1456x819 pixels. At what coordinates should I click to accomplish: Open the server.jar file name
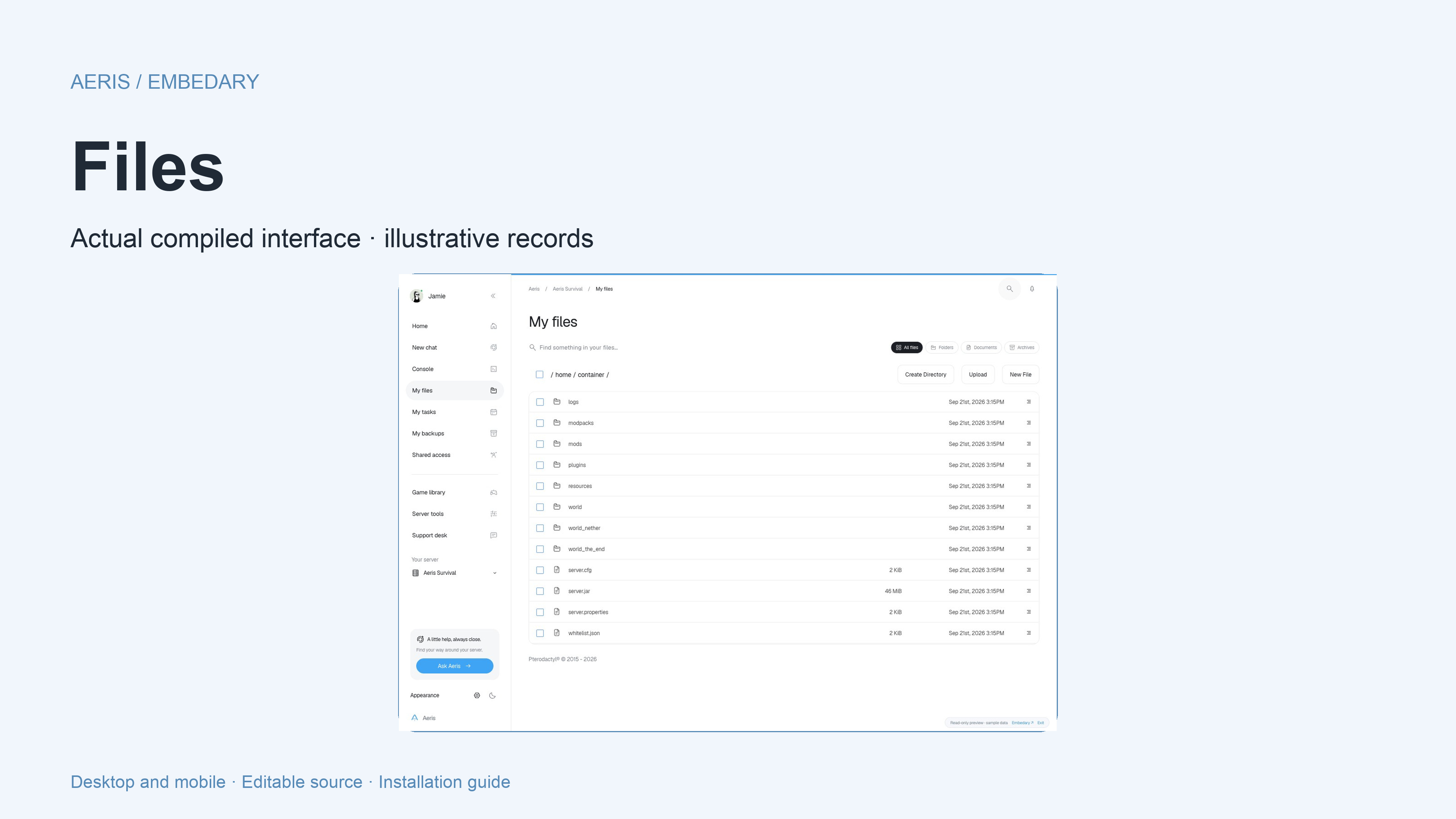click(x=579, y=591)
